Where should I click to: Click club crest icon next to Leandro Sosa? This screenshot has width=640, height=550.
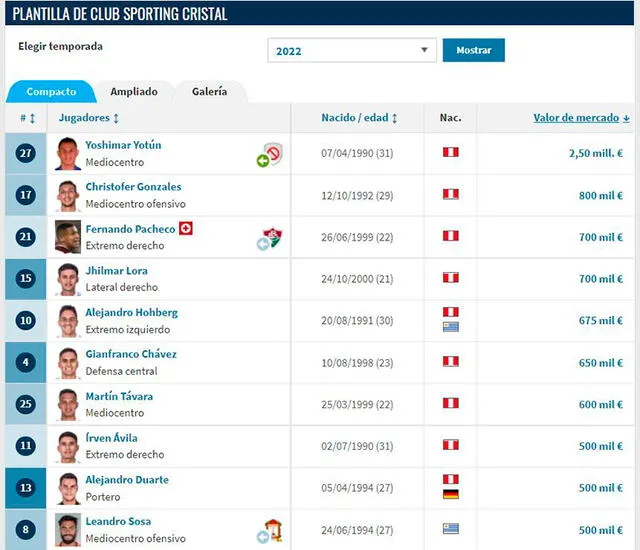pyautogui.click(x=270, y=530)
